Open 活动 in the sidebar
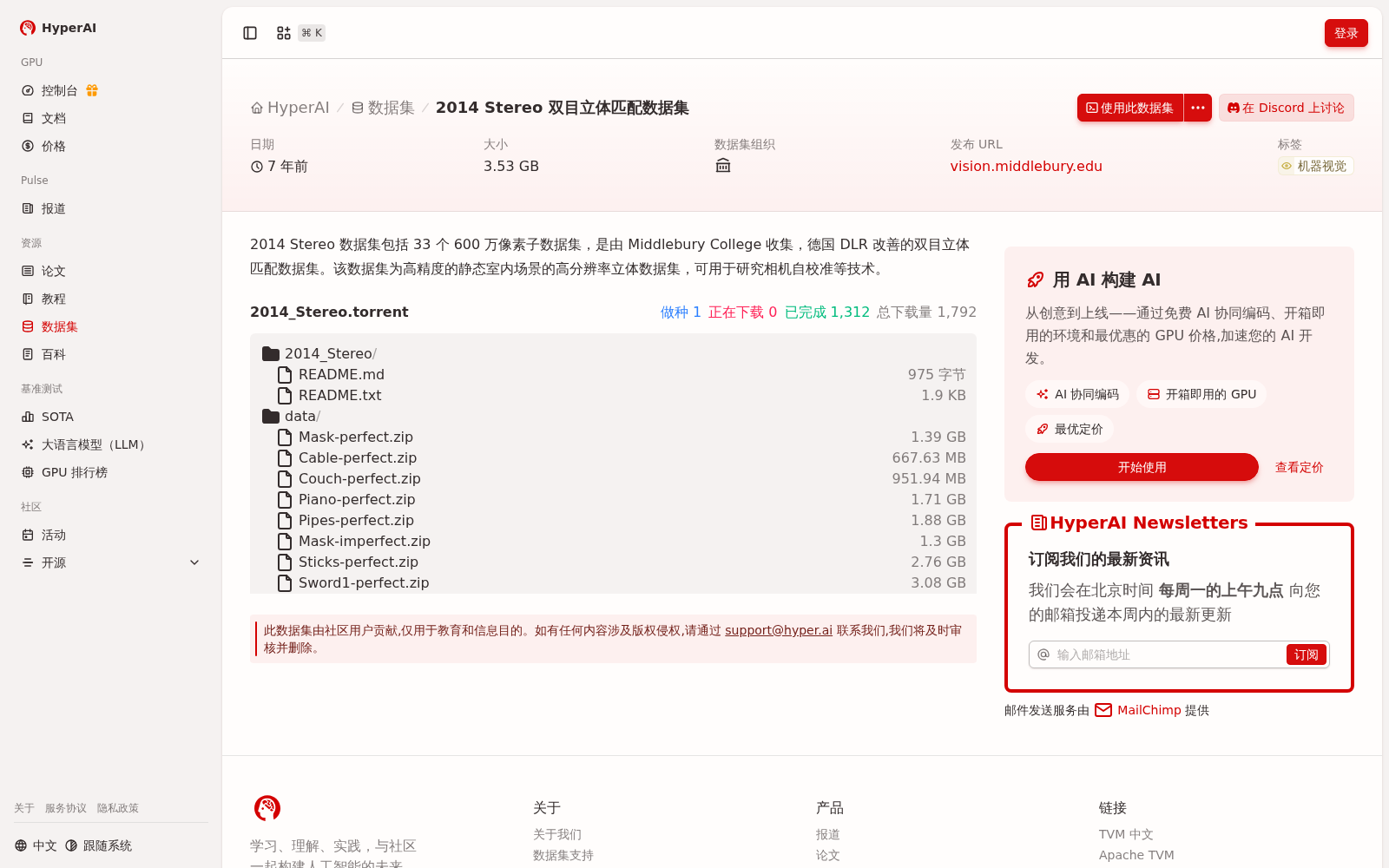Image resolution: width=1389 pixels, height=868 pixels. click(x=110, y=535)
